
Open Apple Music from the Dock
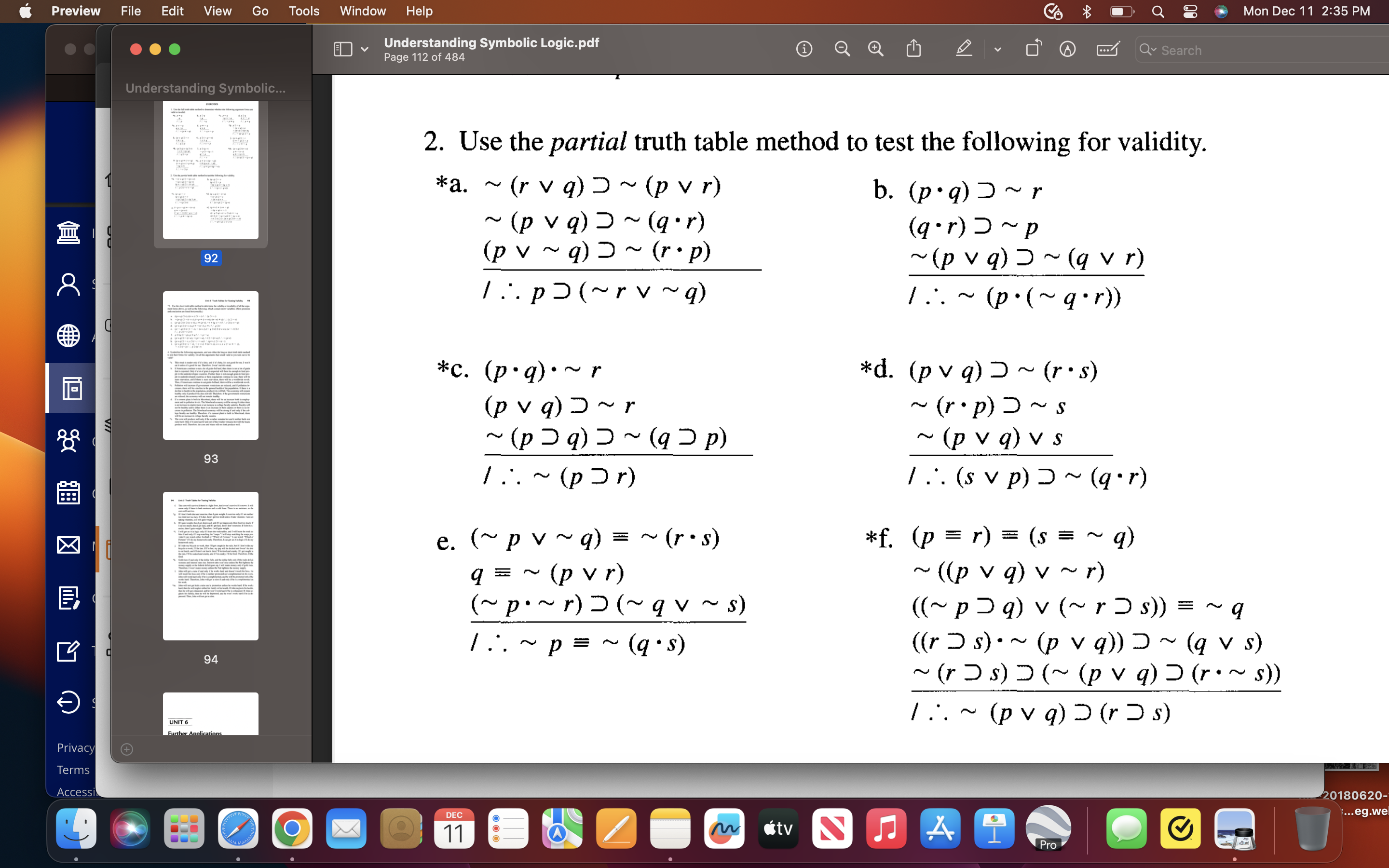coord(885,828)
